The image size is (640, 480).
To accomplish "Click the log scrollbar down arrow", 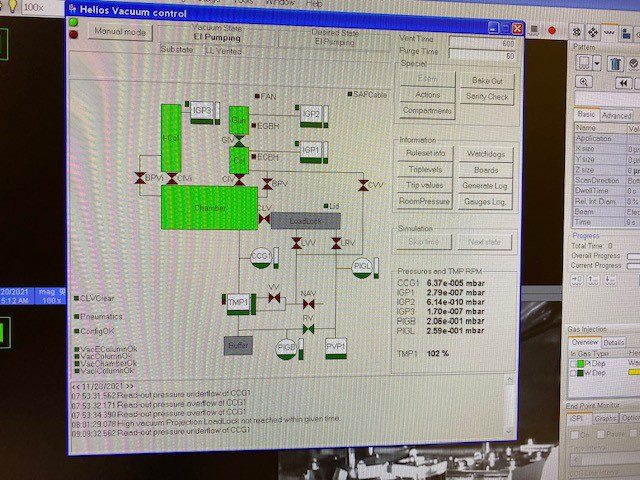I will [x=509, y=431].
